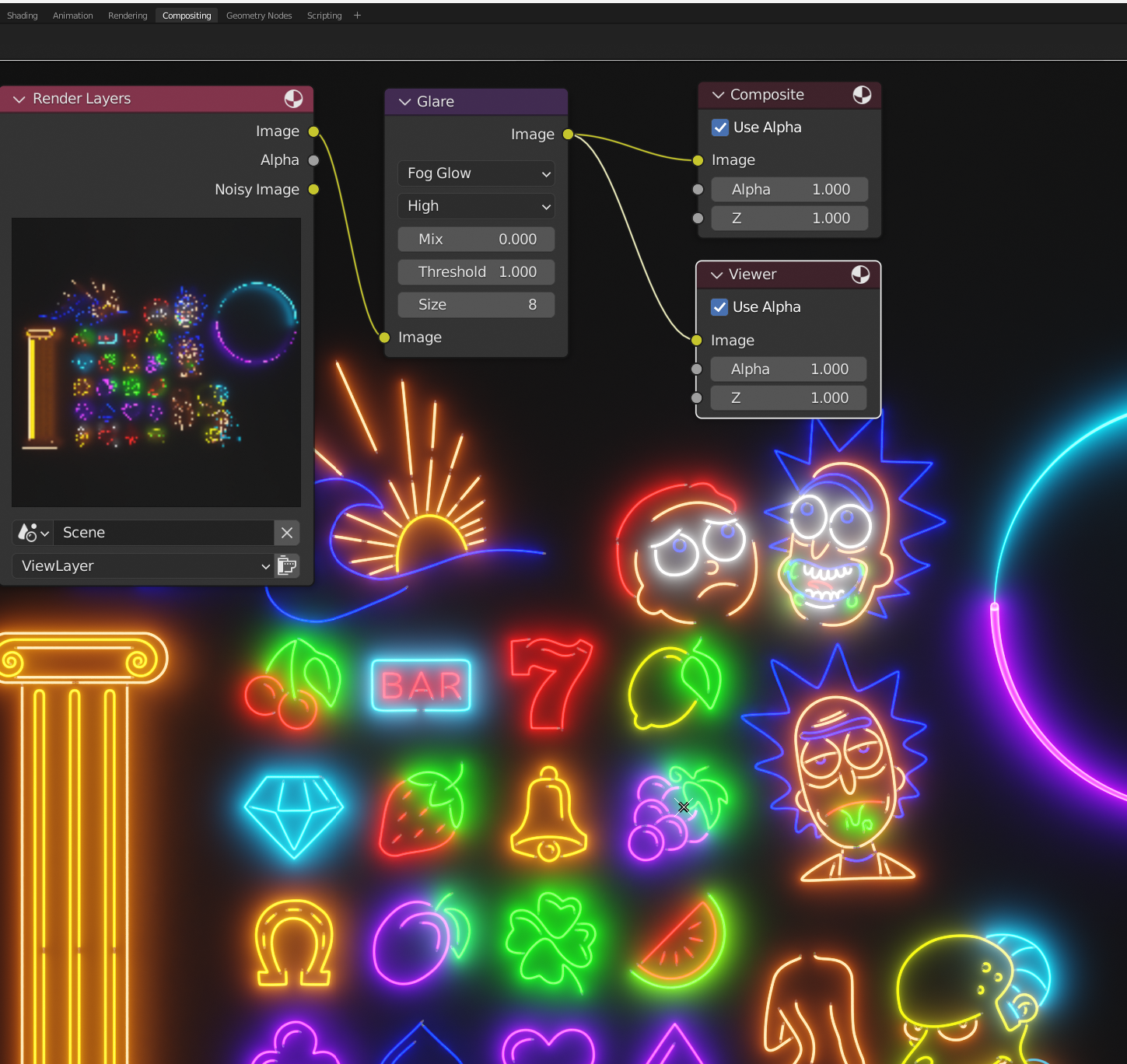Open the High quality dropdown
This screenshot has width=1127, height=1064.
pos(476,206)
